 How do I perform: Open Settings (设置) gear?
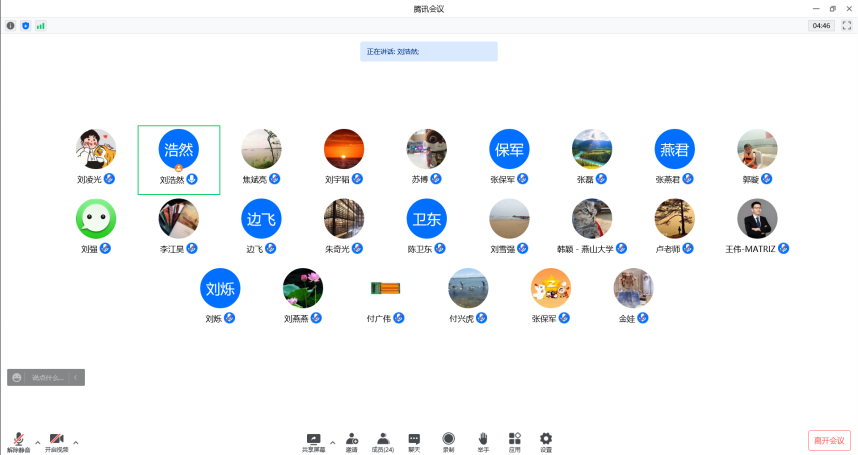coord(546,439)
